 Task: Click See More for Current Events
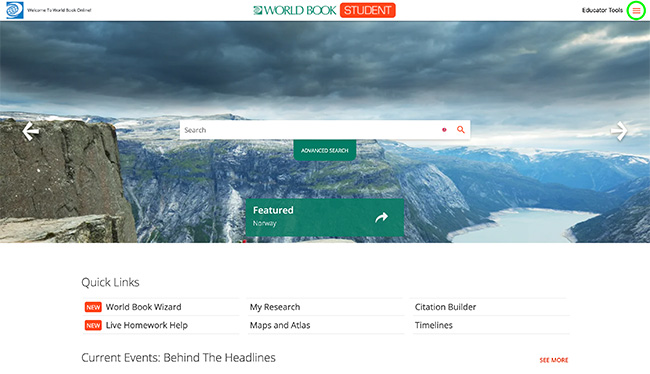coord(554,360)
